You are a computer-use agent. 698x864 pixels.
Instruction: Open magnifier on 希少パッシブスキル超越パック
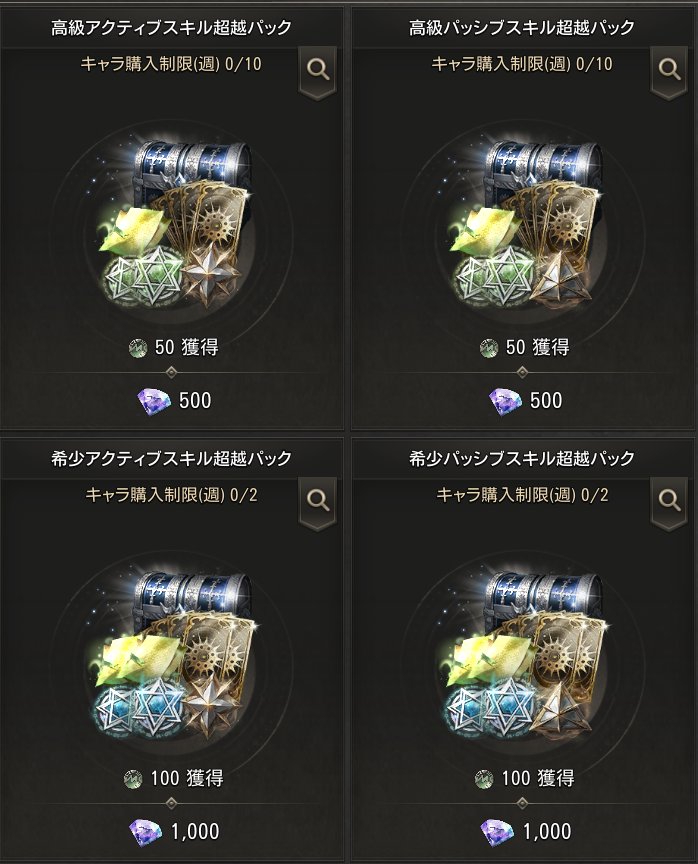click(x=669, y=502)
